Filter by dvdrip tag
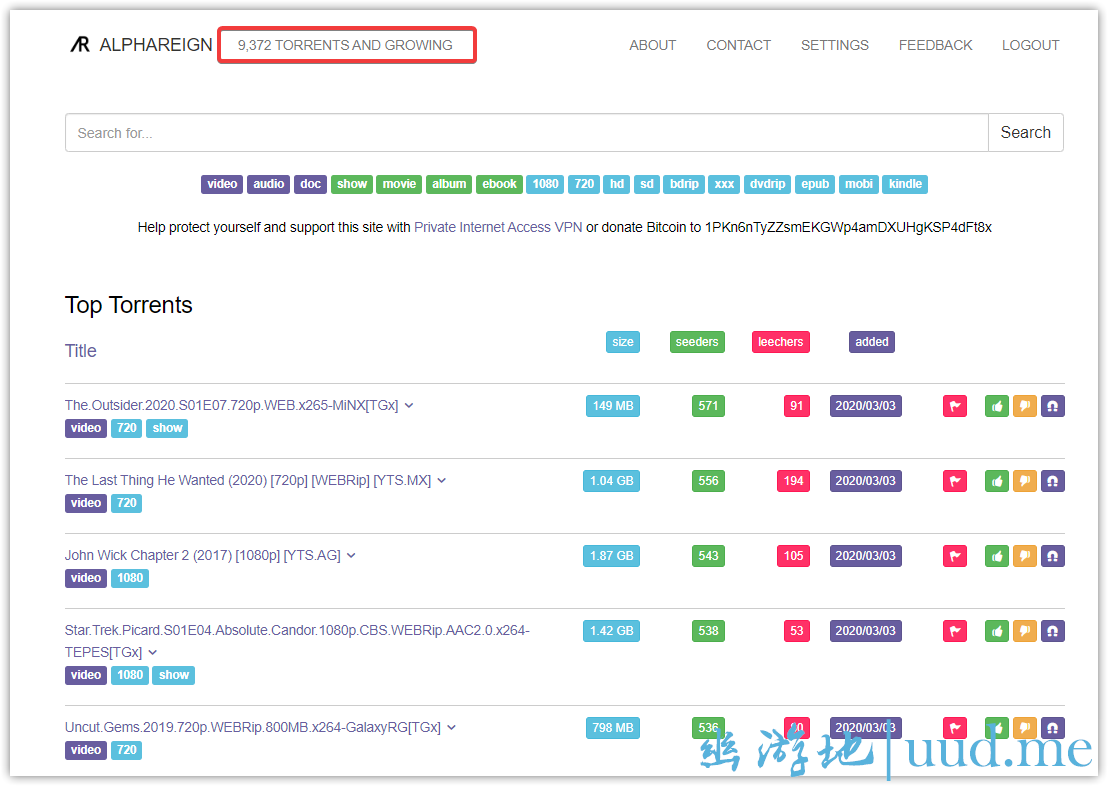The image size is (1108, 786). pyautogui.click(x=767, y=184)
